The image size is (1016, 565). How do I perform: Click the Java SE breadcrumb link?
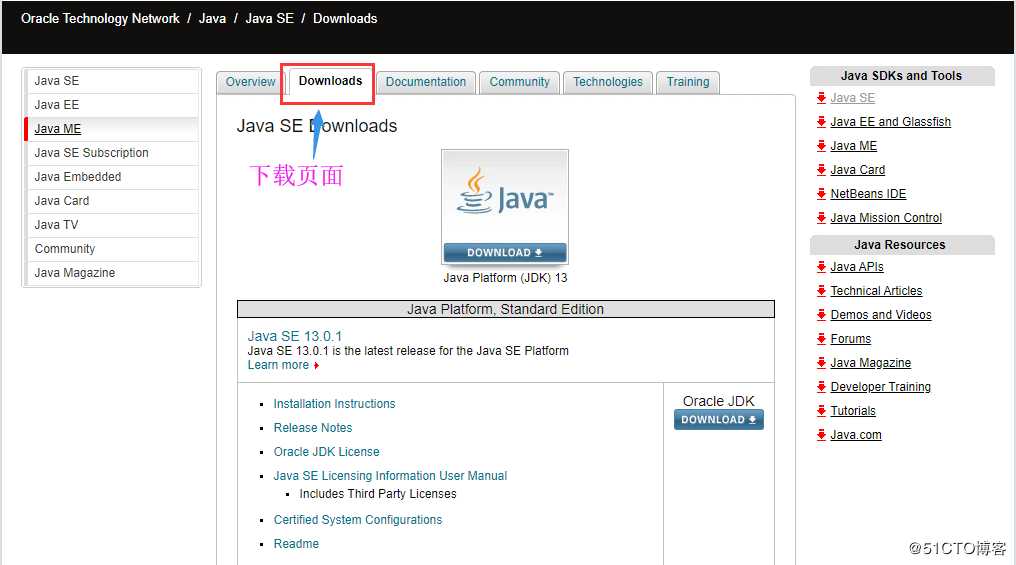270,19
